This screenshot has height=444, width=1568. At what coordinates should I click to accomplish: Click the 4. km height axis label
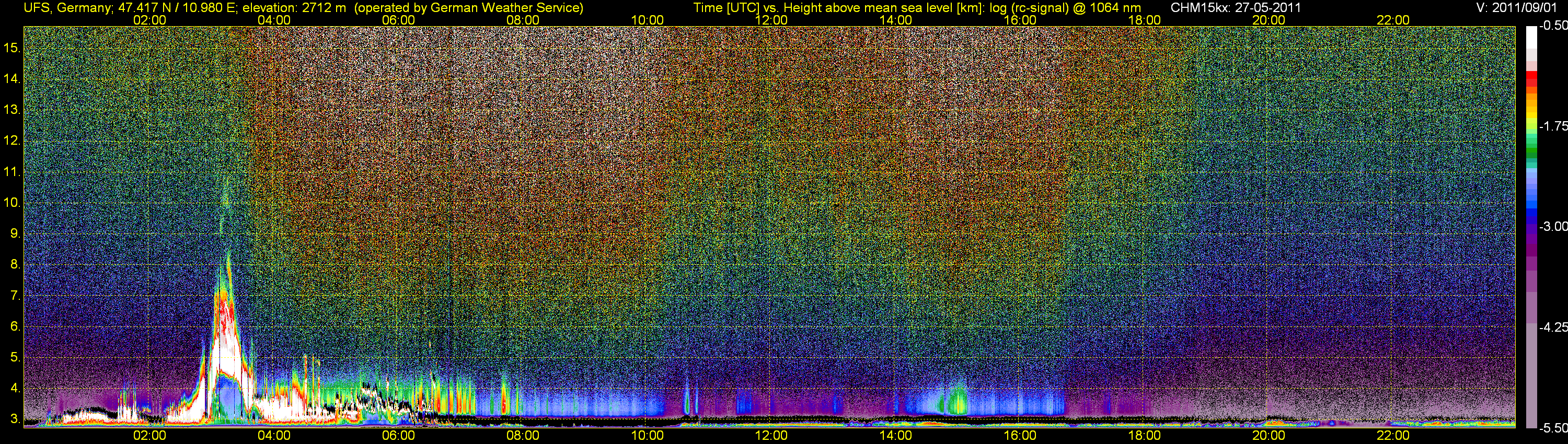[x=16, y=388]
